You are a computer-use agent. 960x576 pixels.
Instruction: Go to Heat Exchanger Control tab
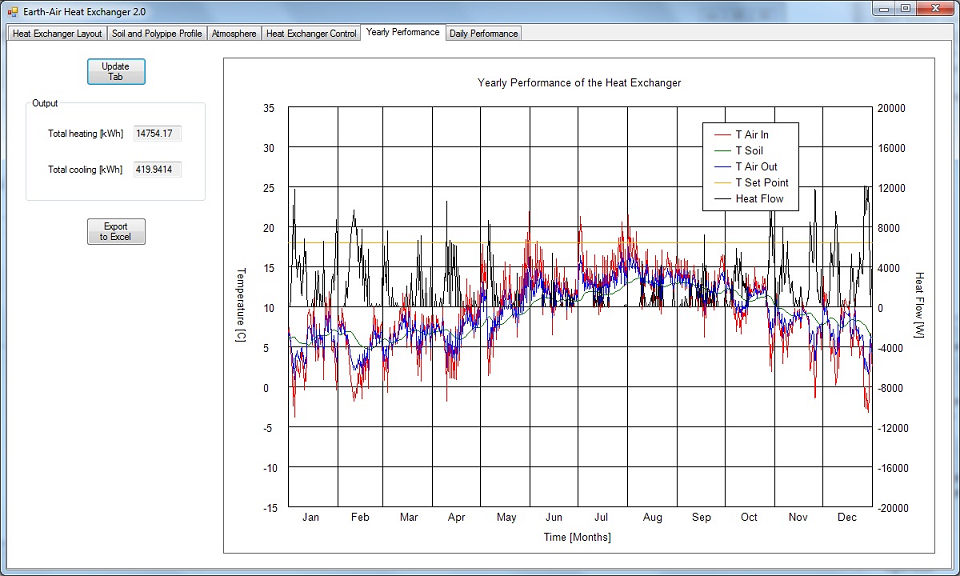pyautogui.click(x=311, y=34)
